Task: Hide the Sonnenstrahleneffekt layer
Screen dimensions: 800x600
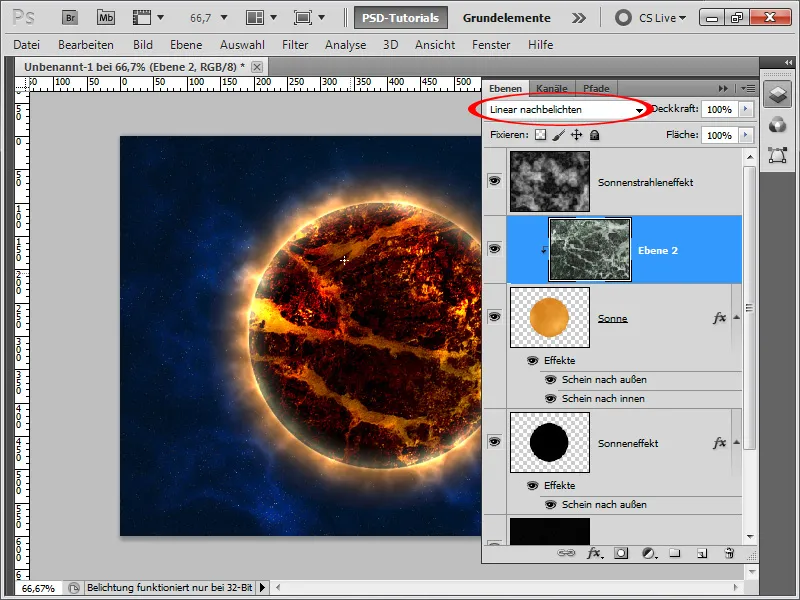Action: tap(494, 181)
